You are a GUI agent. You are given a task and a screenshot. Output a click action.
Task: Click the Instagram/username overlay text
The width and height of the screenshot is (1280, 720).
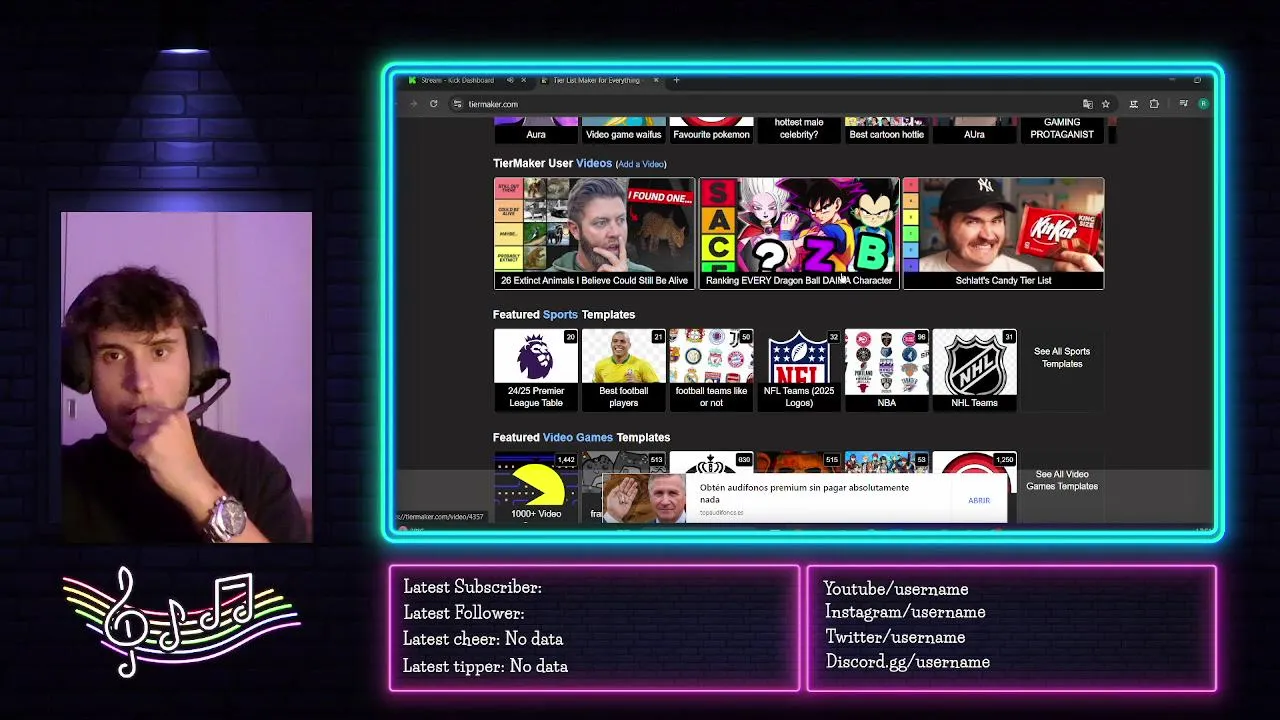coord(905,612)
